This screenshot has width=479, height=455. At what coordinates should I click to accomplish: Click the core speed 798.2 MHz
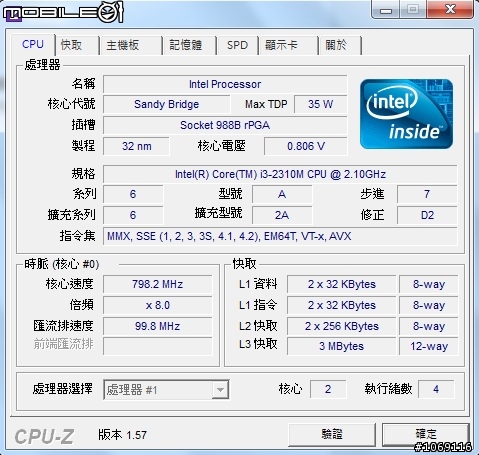158,284
